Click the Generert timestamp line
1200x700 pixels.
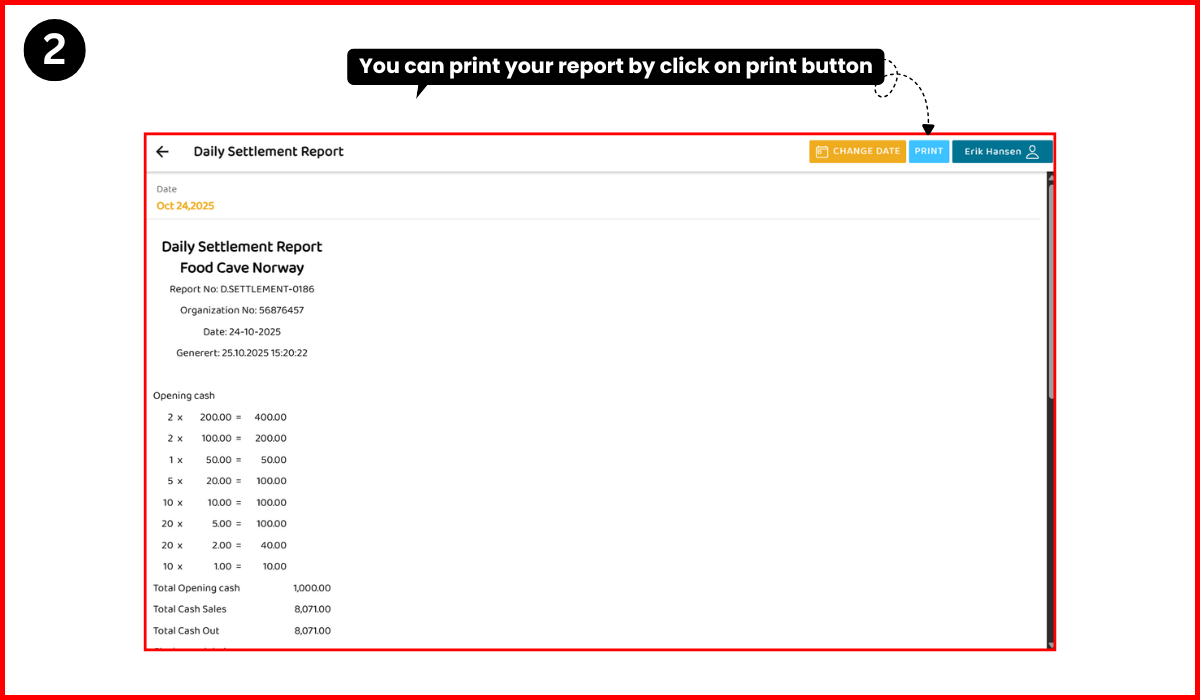tap(242, 353)
